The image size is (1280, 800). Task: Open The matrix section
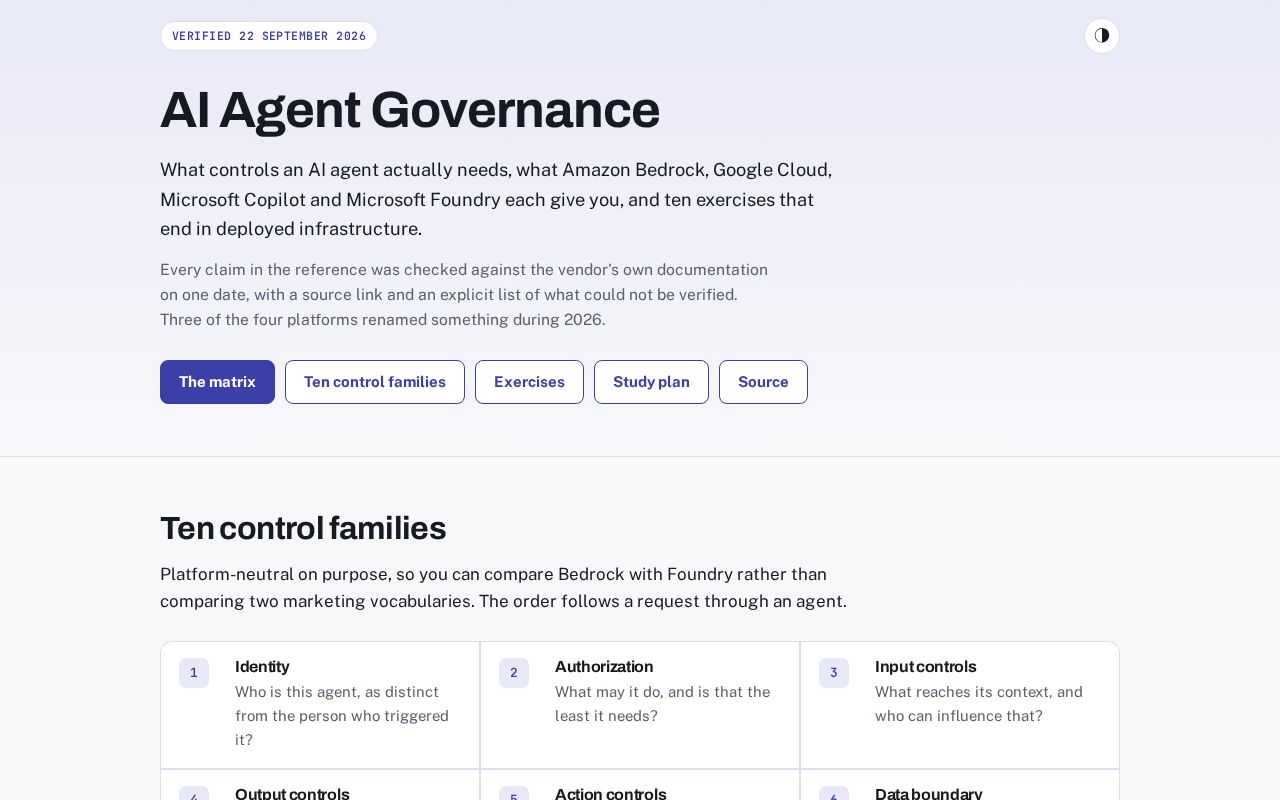point(217,382)
